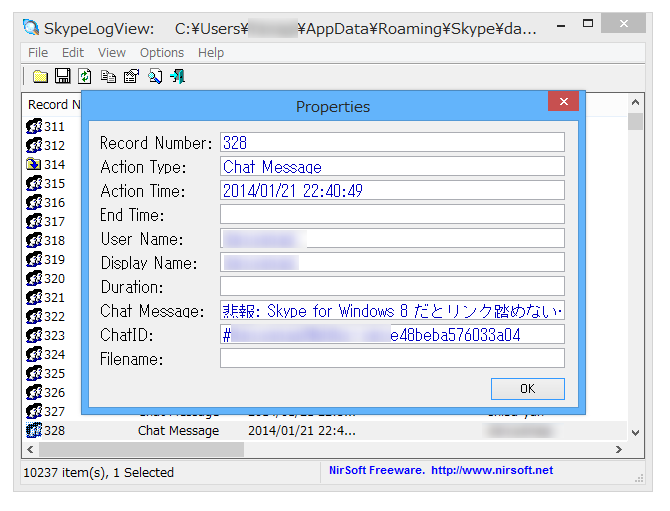Image resolution: width=670 pixels, height=511 pixels.
Task: Click the '10237 item(s), 1 Selected' status text
Action: coord(99,473)
